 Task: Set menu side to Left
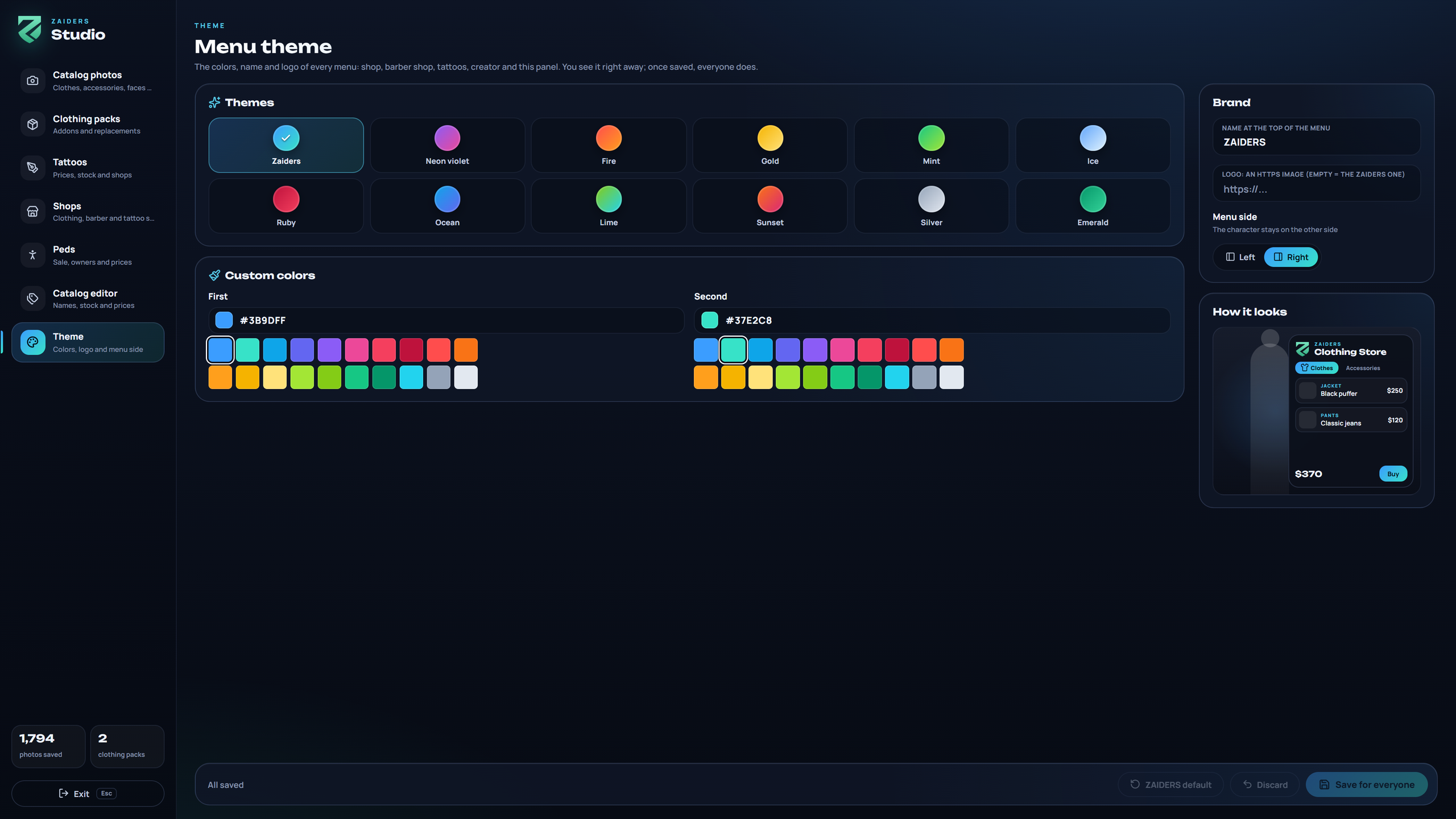(1240, 257)
